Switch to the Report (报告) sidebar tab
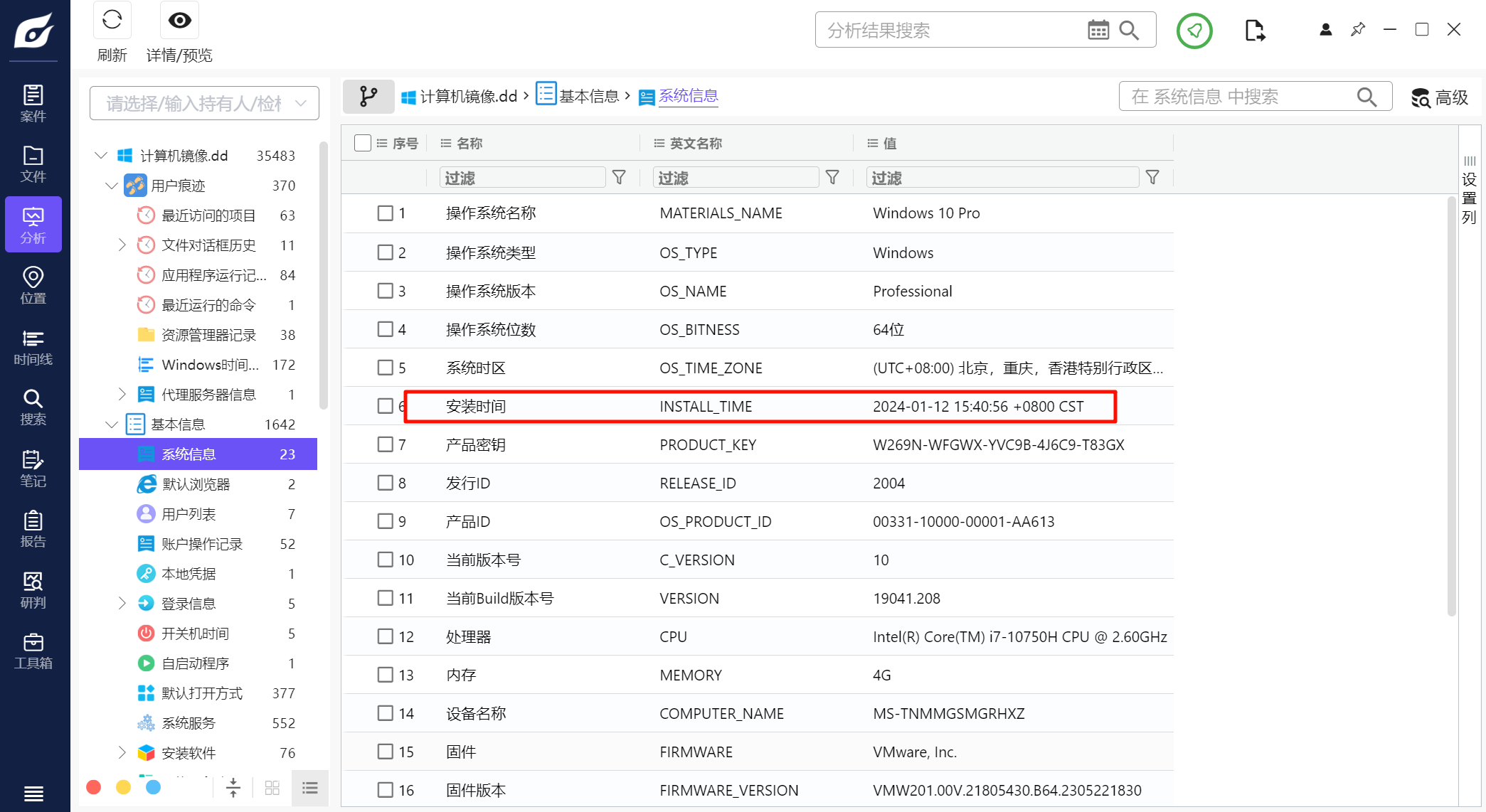Viewport: 1486px width, 812px height. 33,529
